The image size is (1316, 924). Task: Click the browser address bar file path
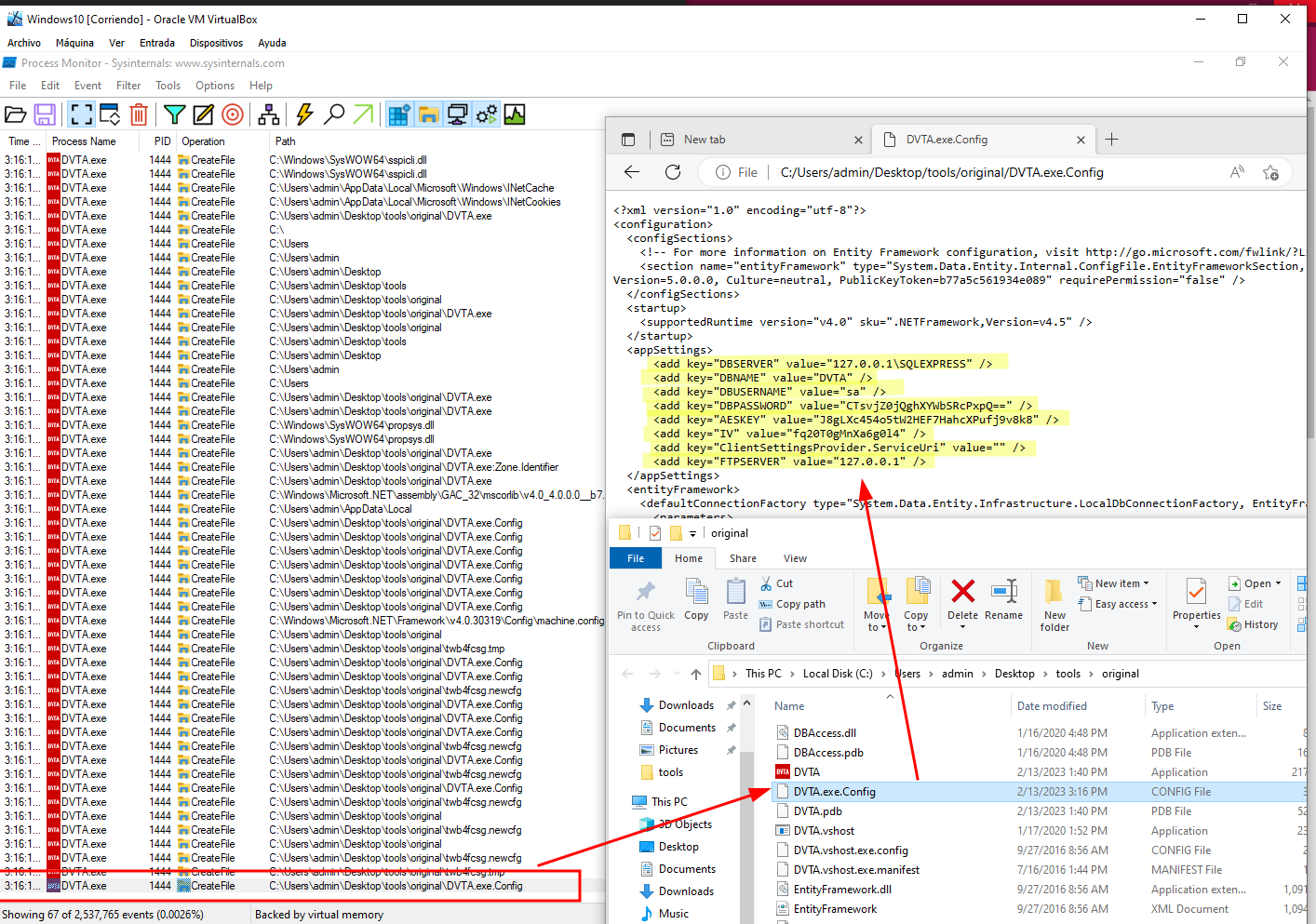942,172
